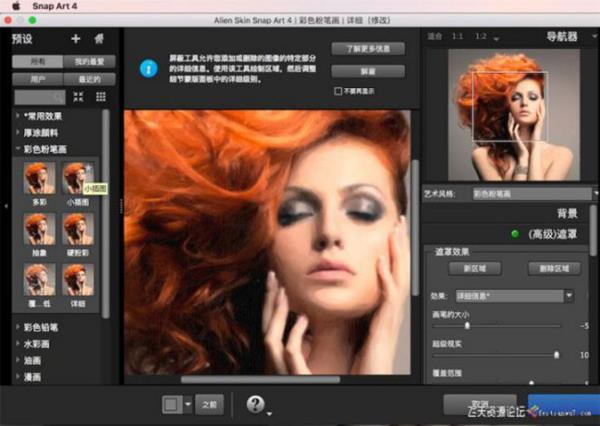Check the 不要再显示 checkbox
600x426 pixels.
[339, 91]
